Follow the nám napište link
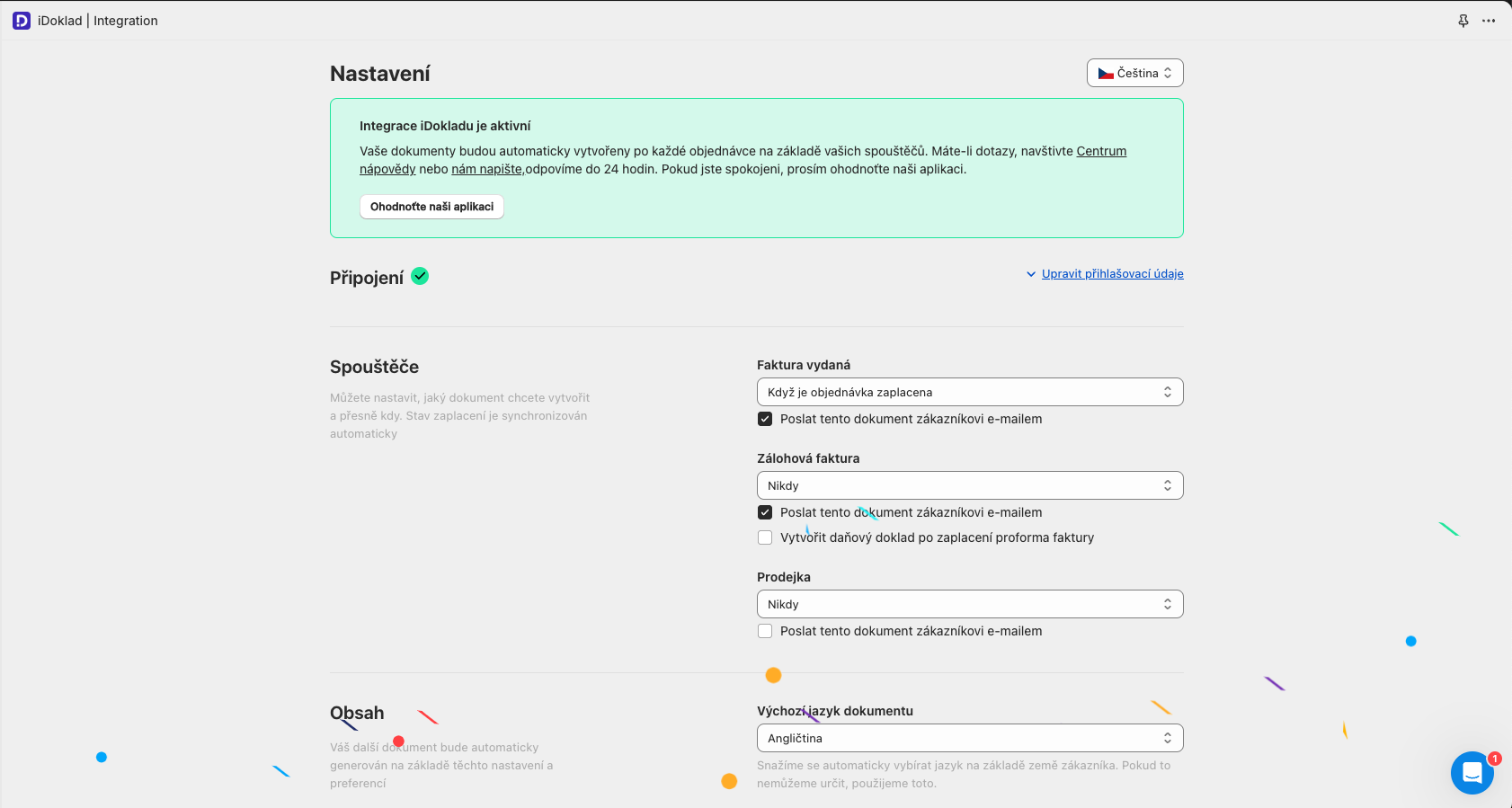This screenshot has width=1512, height=808. [486, 169]
